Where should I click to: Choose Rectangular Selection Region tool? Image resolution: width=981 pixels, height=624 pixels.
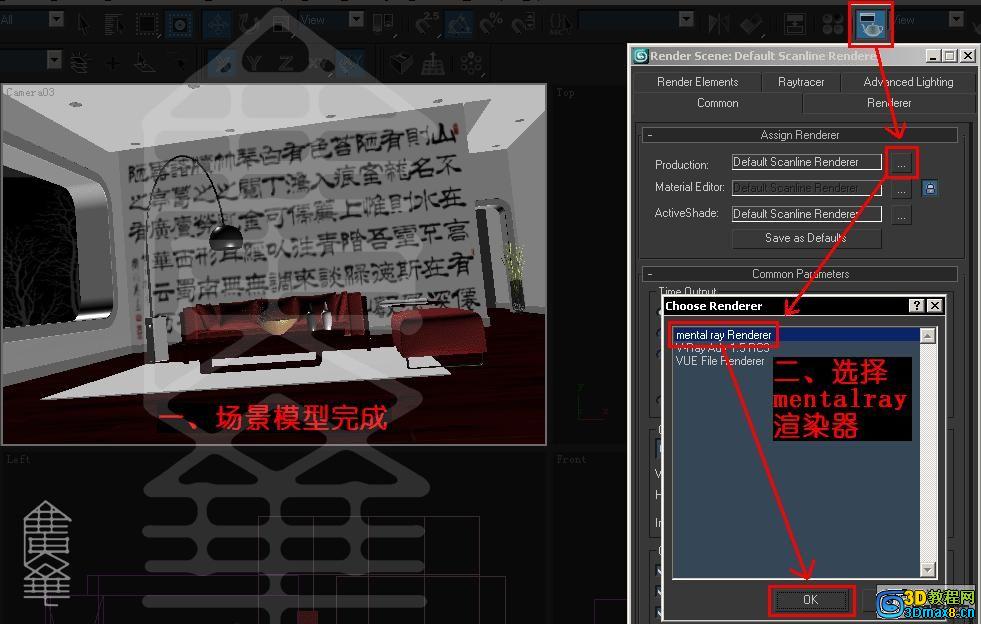pyautogui.click(x=147, y=24)
